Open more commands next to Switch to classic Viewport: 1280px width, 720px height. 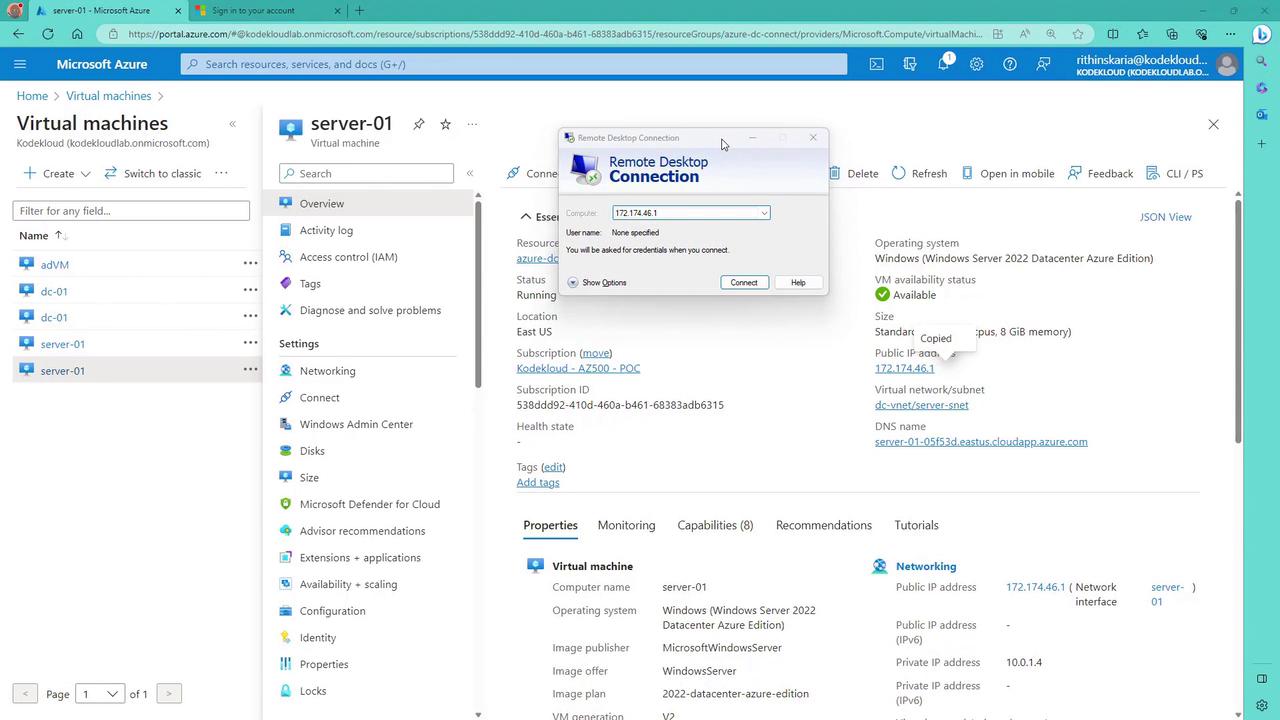pyautogui.click(x=221, y=173)
